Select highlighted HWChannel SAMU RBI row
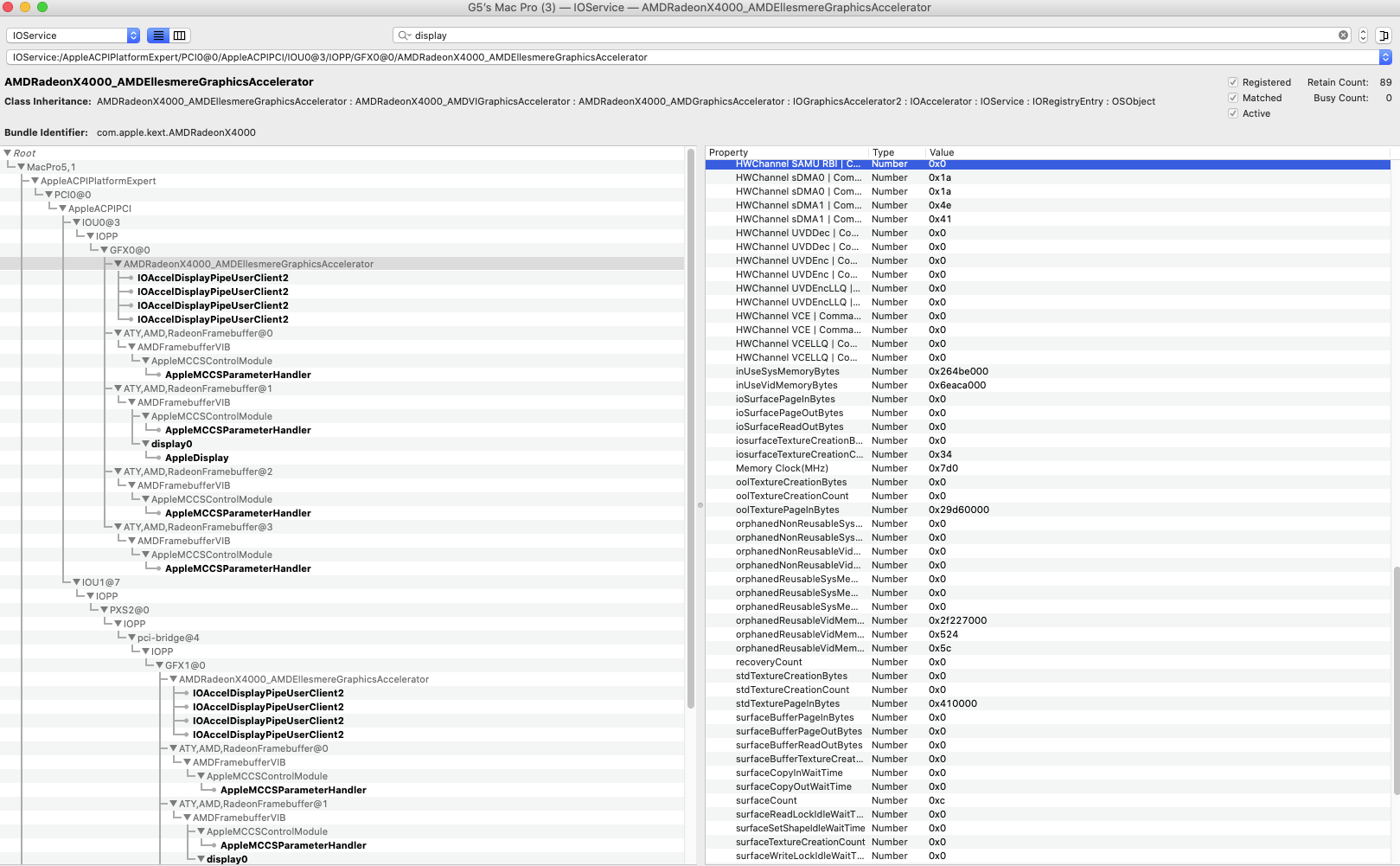This screenshot has width=1400, height=866. (1047, 164)
